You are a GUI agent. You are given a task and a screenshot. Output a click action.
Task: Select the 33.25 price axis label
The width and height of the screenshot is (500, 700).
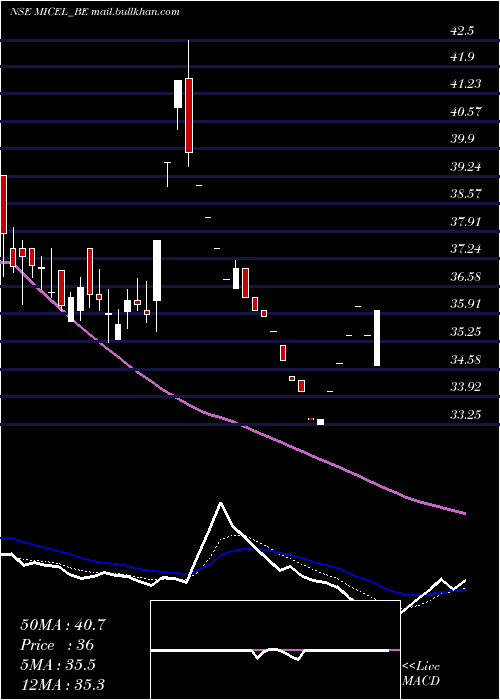click(x=466, y=415)
